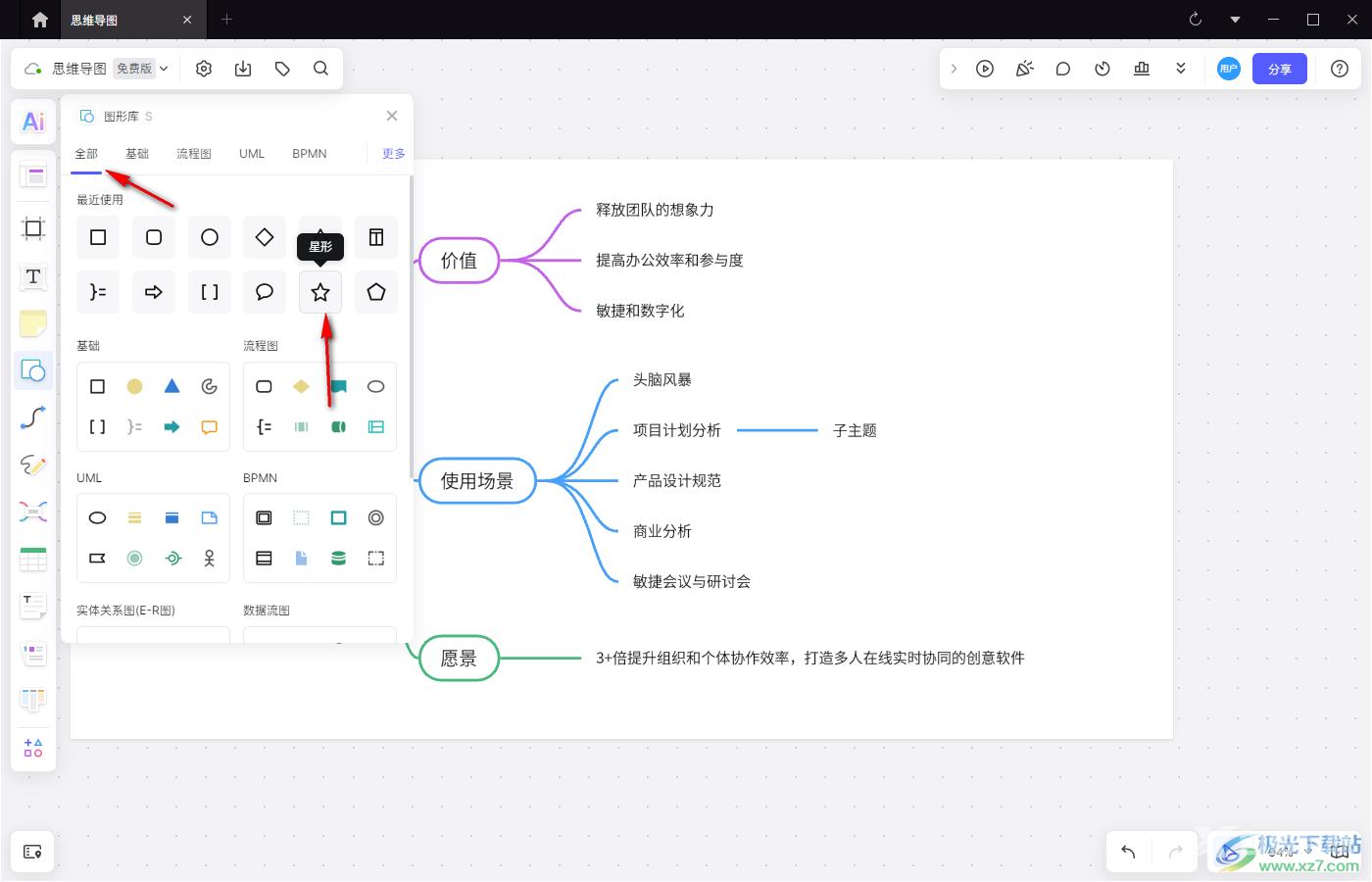Select the Shapes tool in sidebar
The height and width of the screenshot is (882, 1372).
(33, 370)
